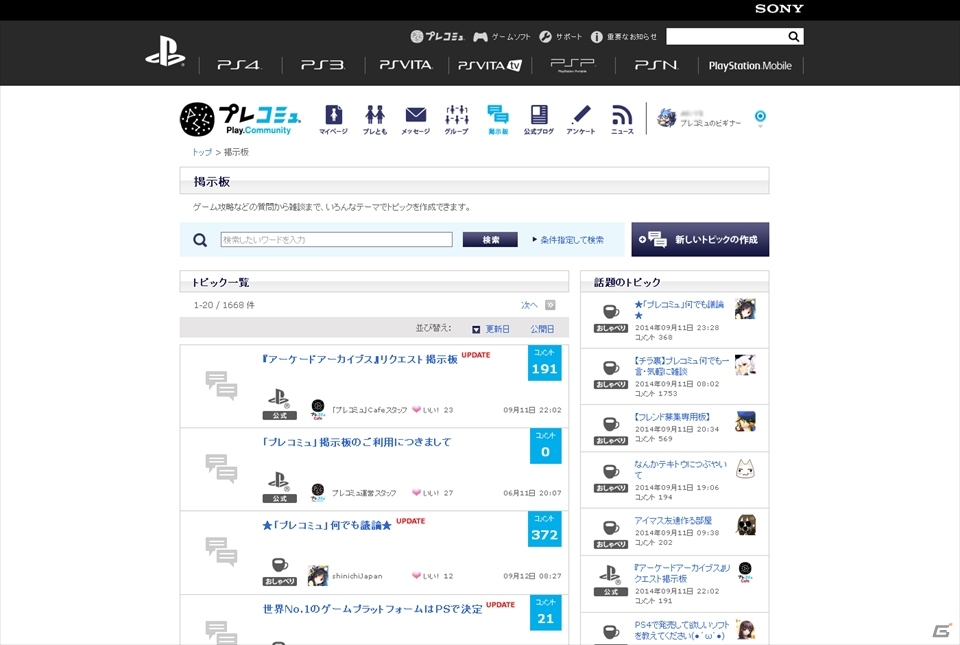Expand the user menu dropdown icon

pyautogui.click(x=760, y=117)
